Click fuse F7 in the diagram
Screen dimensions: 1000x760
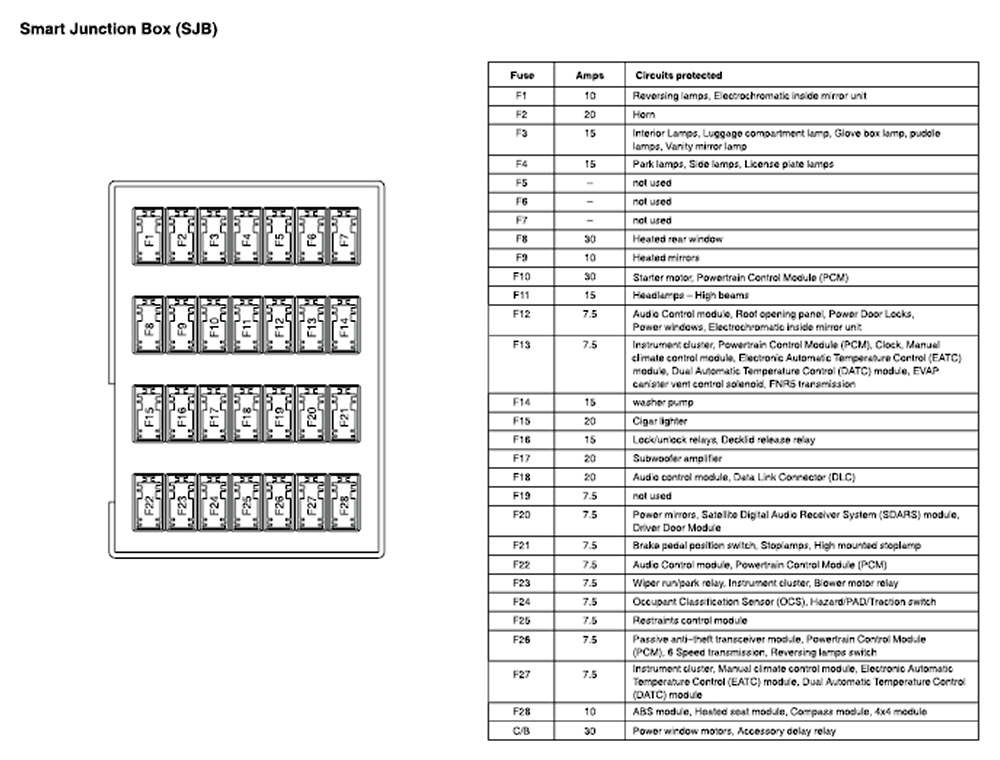click(344, 237)
